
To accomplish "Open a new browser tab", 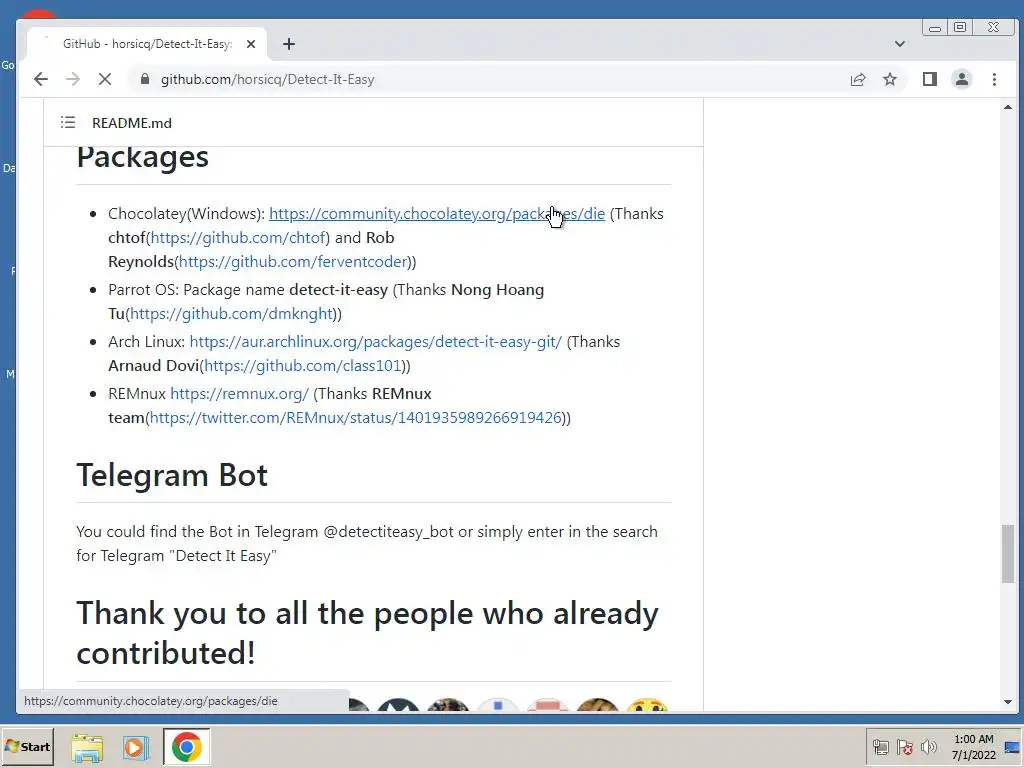I will coord(289,44).
